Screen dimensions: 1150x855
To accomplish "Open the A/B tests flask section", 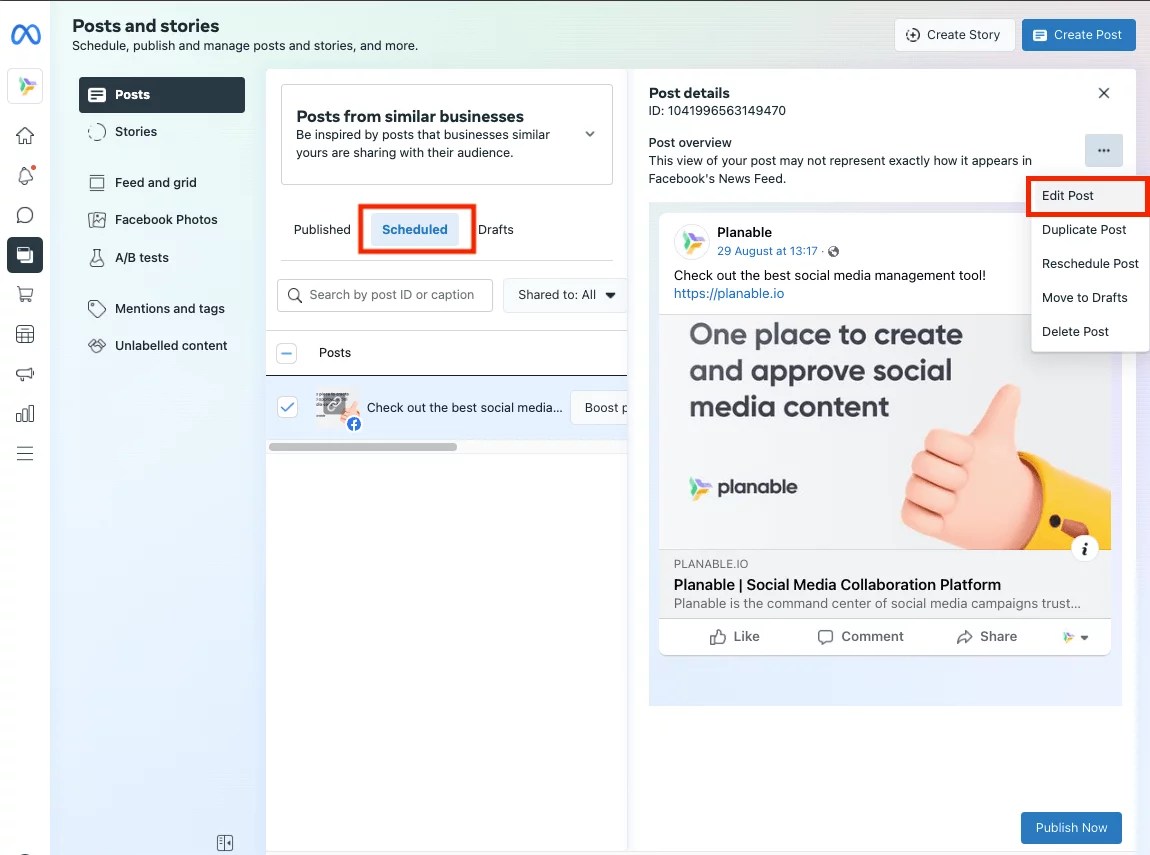I will [141, 257].
